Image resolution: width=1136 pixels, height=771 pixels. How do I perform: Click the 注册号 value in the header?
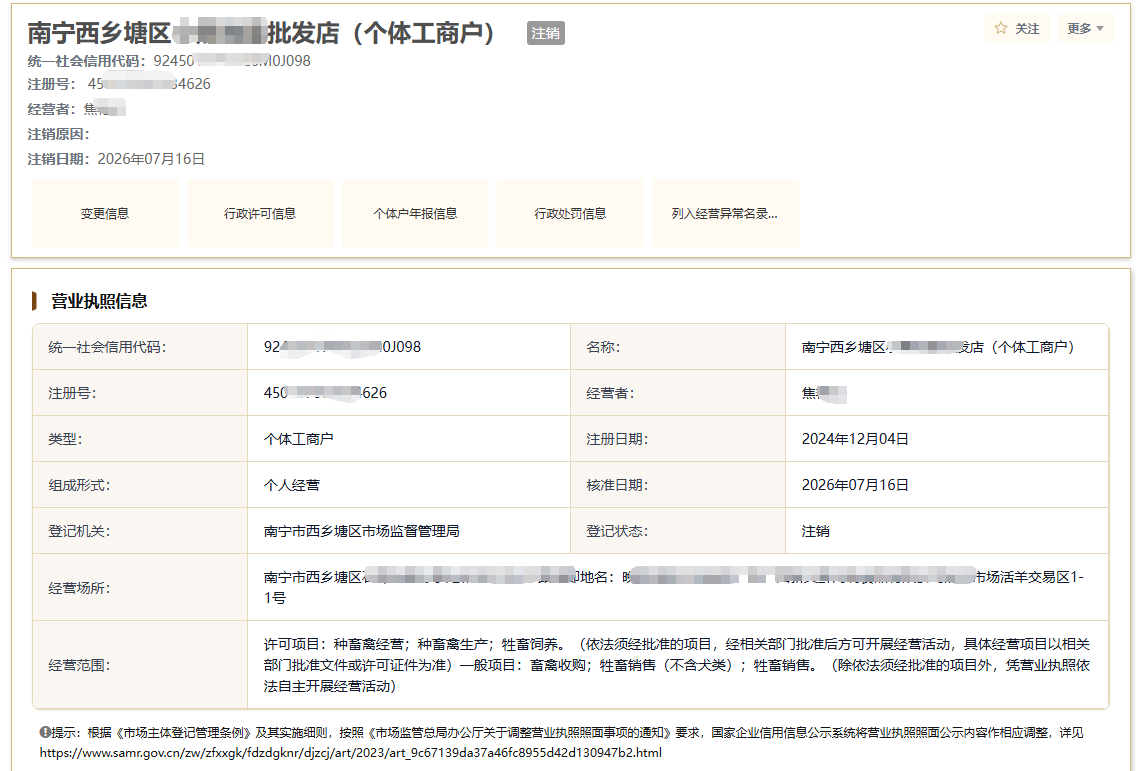coord(149,84)
